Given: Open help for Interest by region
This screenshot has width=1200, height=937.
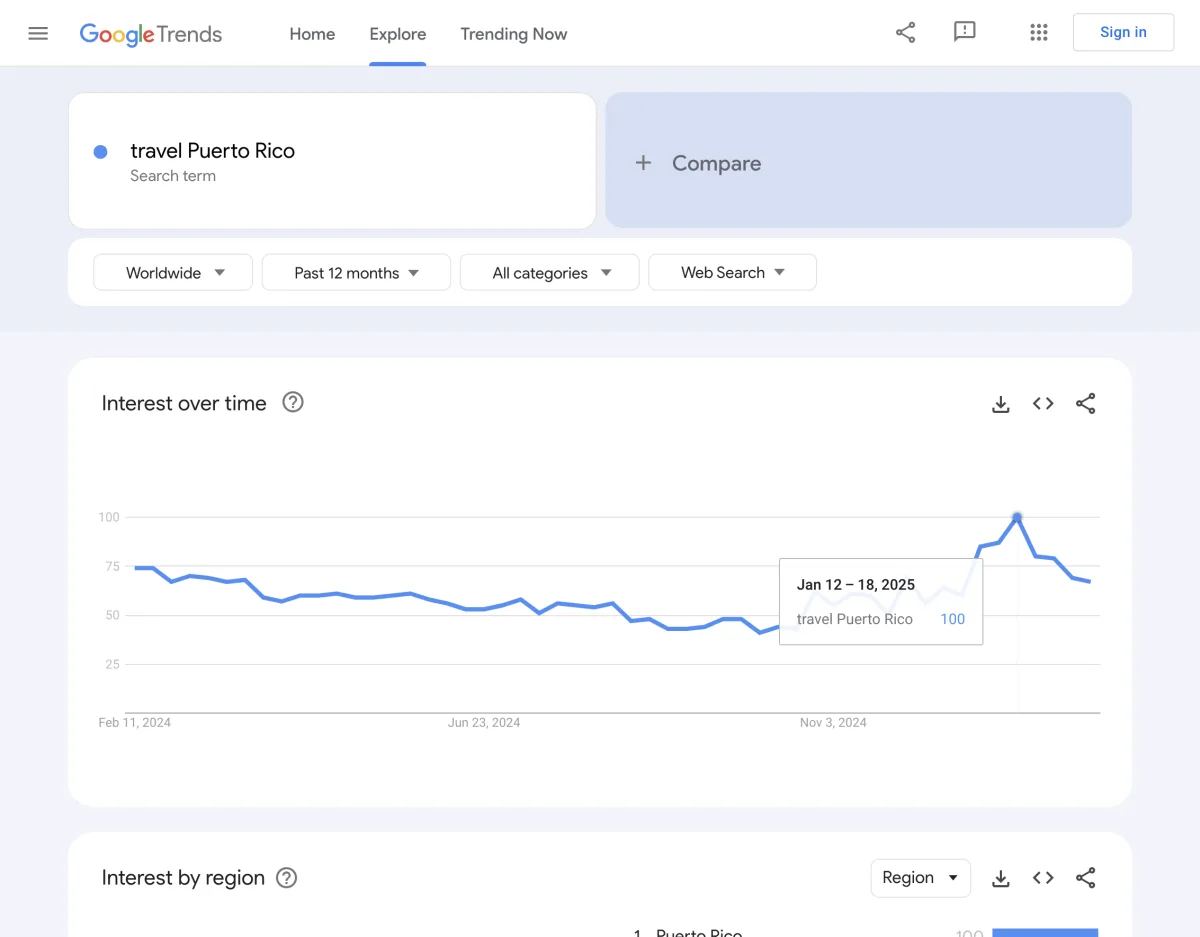Looking at the screenshot, I should (x=287, y=878).
